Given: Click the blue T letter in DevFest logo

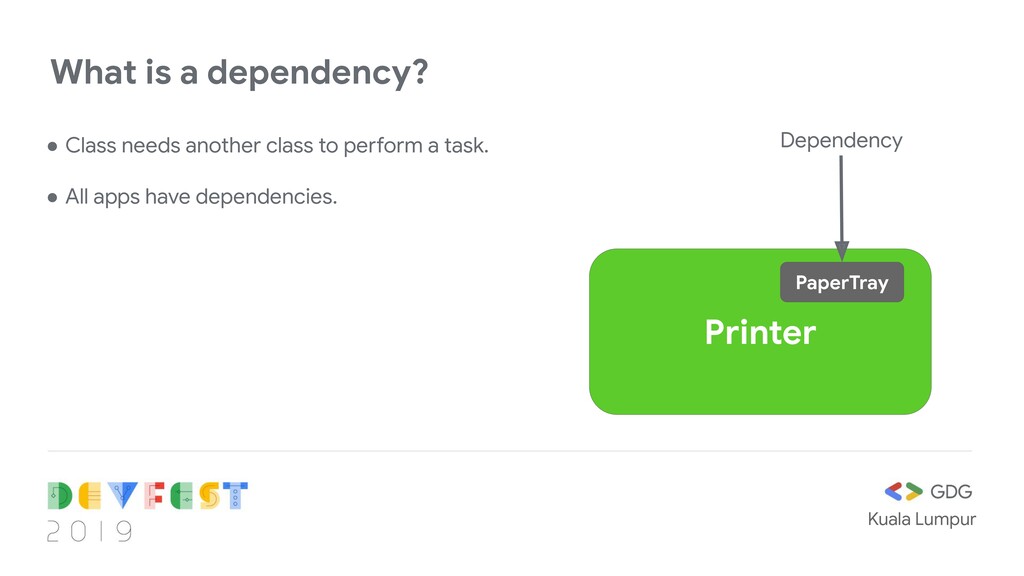Looking at the screenshot, I should click(x=235, y=496).
